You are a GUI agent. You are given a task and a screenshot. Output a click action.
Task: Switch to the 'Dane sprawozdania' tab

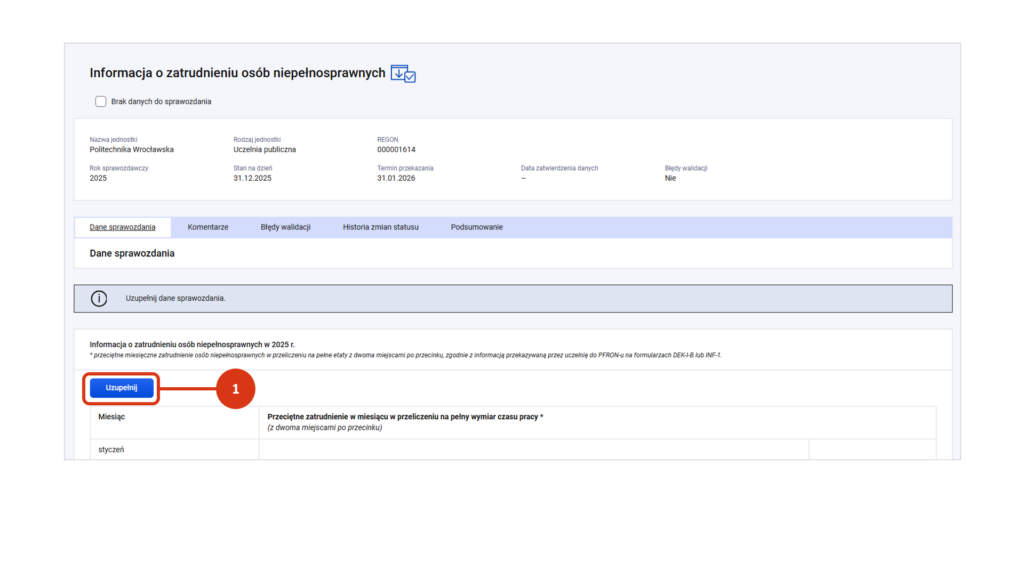[122, 227]
